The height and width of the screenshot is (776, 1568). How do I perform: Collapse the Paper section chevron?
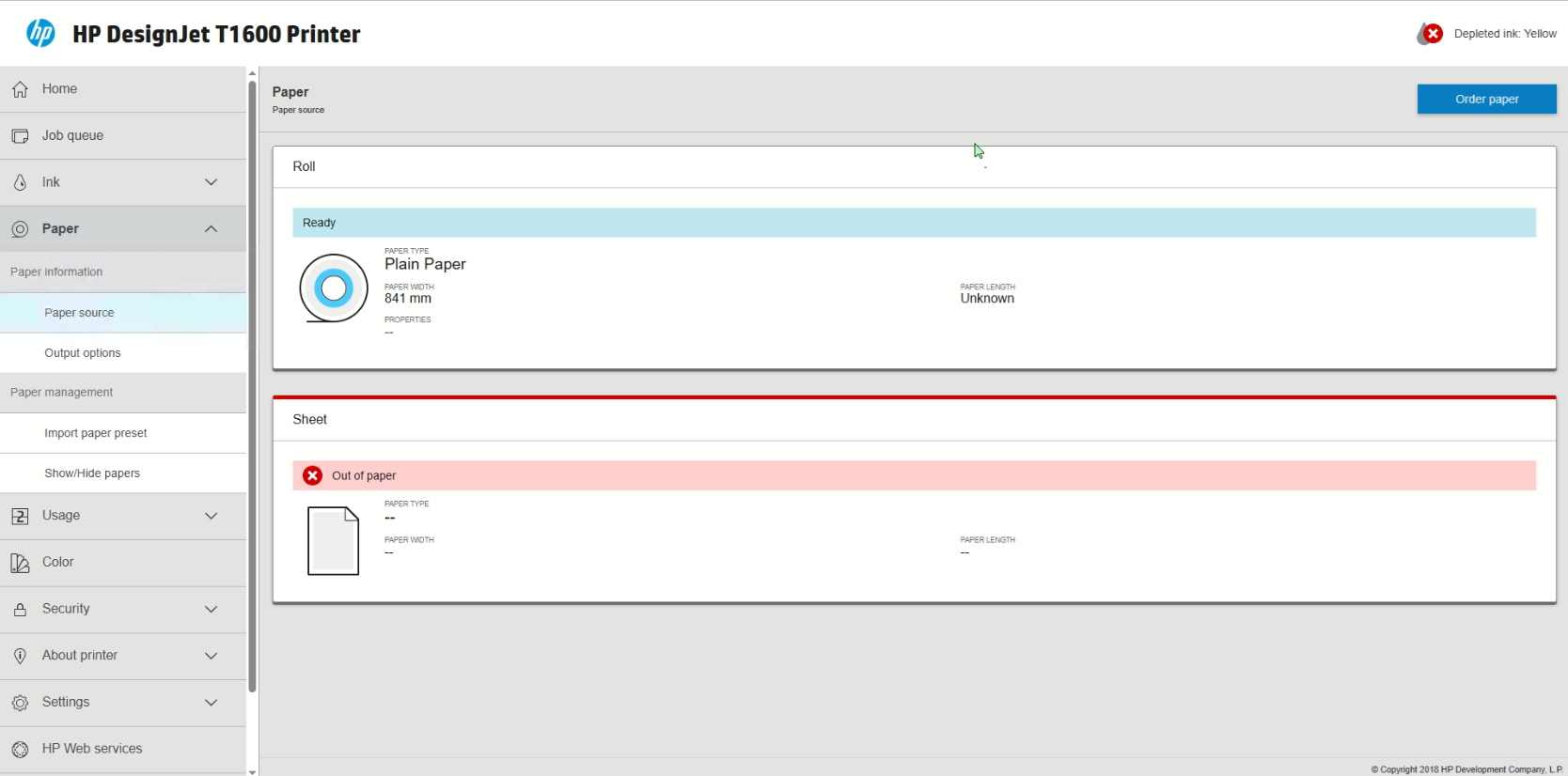(x=212, y=229)
